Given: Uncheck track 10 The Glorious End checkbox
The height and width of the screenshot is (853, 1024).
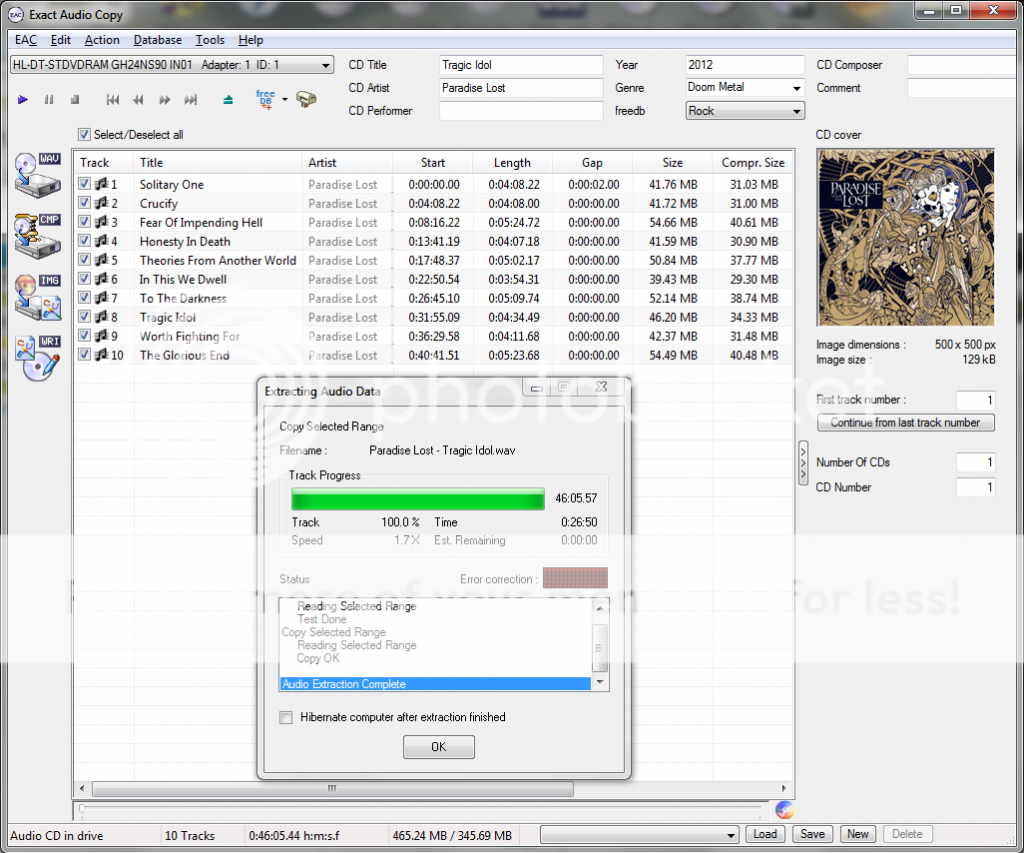Looking at the screenshot, I should (84, 355).
